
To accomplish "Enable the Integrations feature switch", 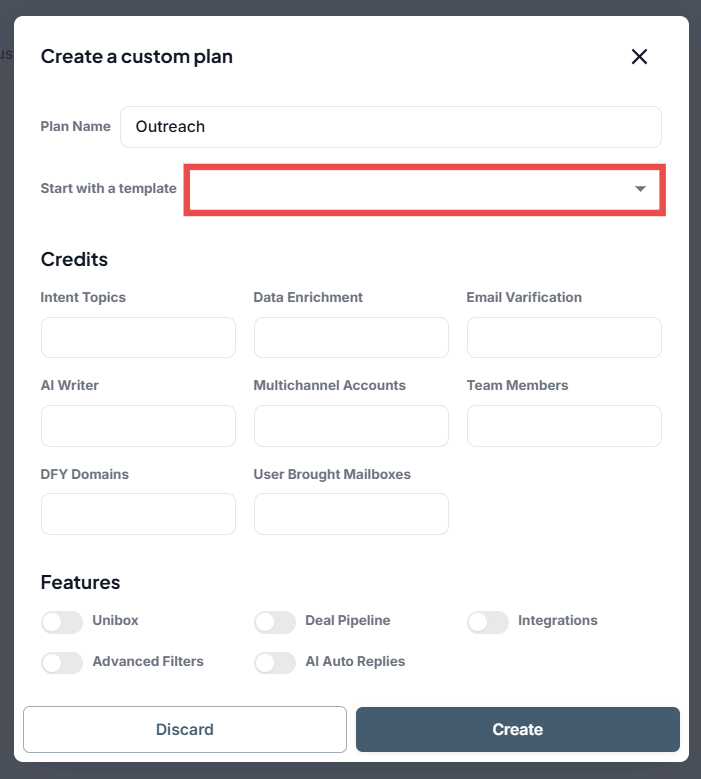I will click(488, 622).
